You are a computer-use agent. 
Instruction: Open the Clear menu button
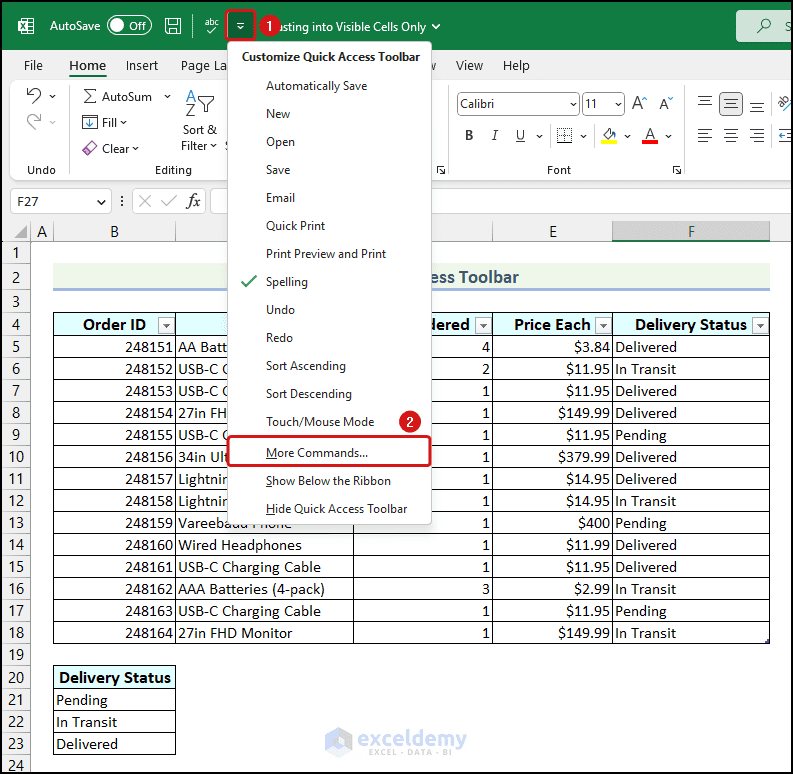tap(110, 149)
